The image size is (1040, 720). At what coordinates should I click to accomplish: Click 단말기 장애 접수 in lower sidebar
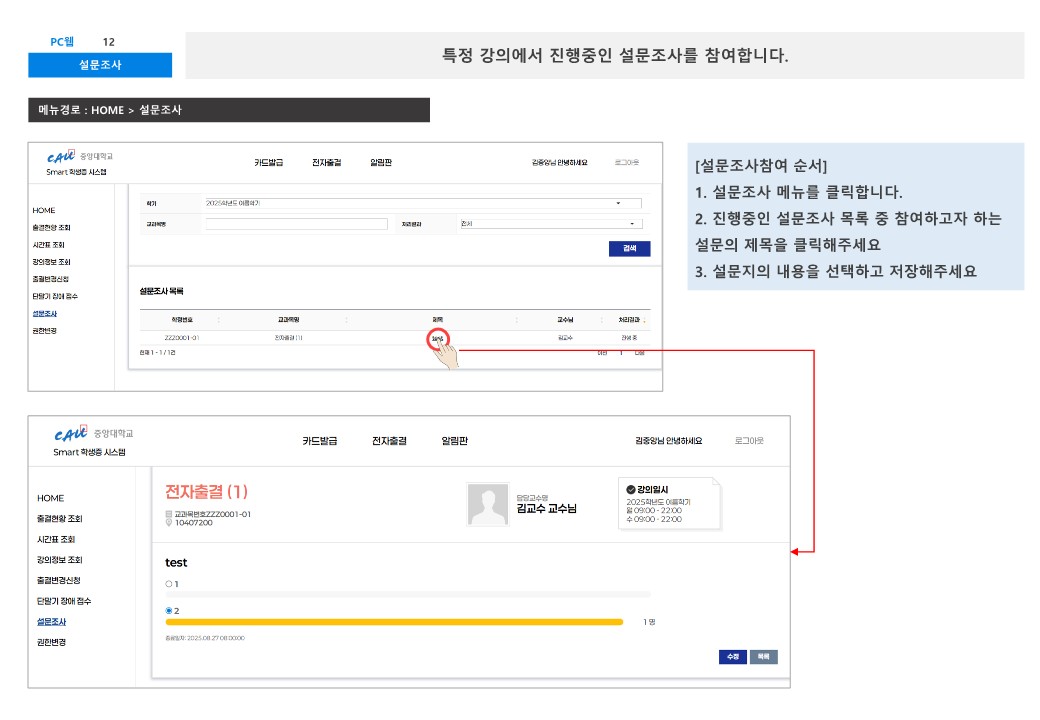tap(64, 601)
